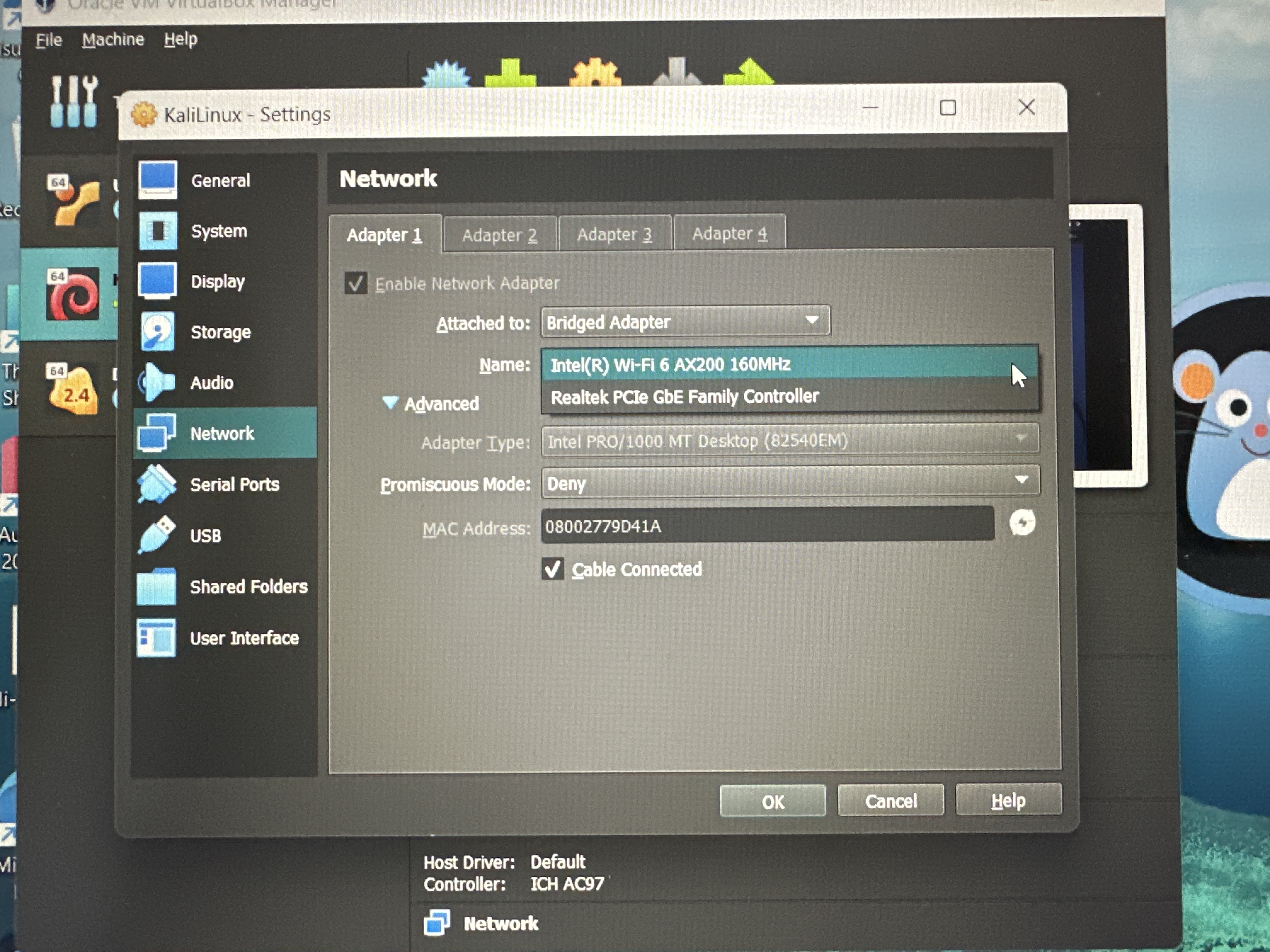
Task: Switch to the Adapter 2 tab
Action: pyautogui.click(x=500, y=234)
